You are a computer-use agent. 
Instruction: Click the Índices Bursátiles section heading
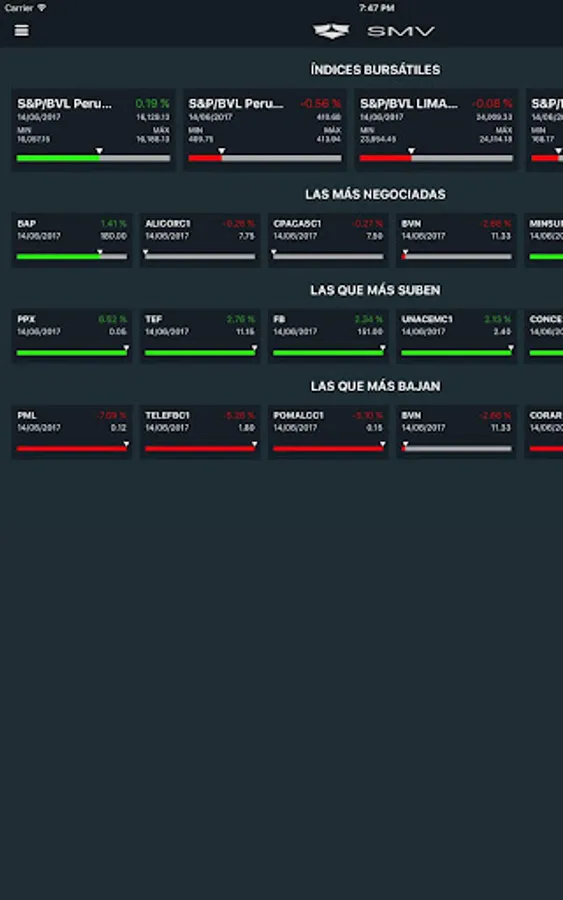[x=375, y=69]
